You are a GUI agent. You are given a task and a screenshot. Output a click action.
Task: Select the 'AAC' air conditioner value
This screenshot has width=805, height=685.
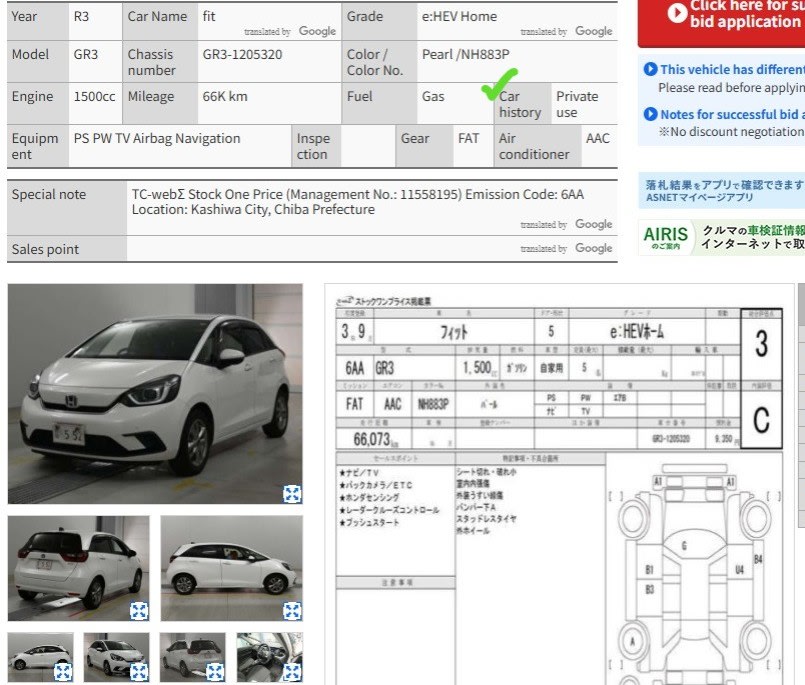pos(598,139)
